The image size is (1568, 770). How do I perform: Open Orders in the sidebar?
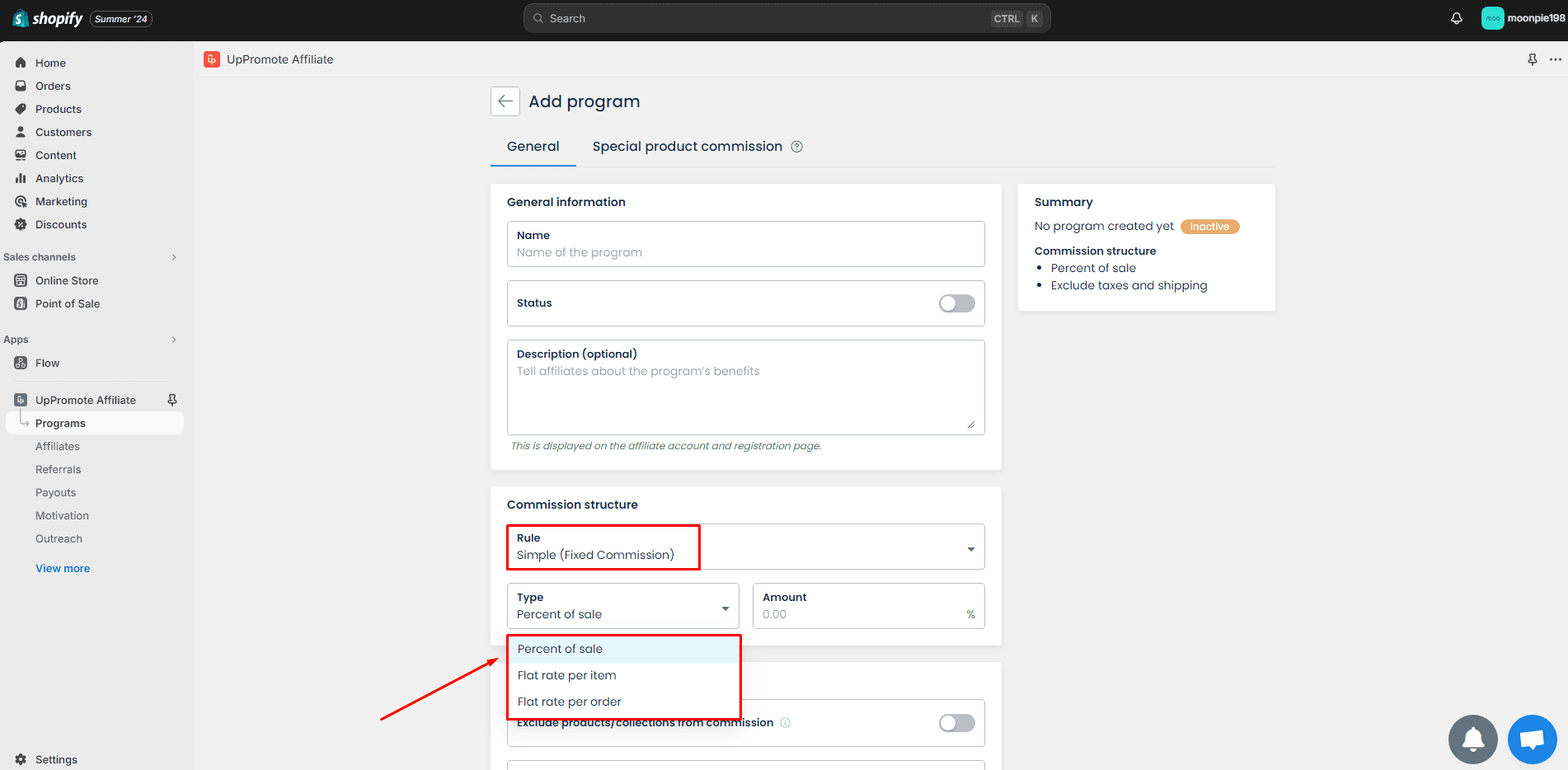(53, 86)
